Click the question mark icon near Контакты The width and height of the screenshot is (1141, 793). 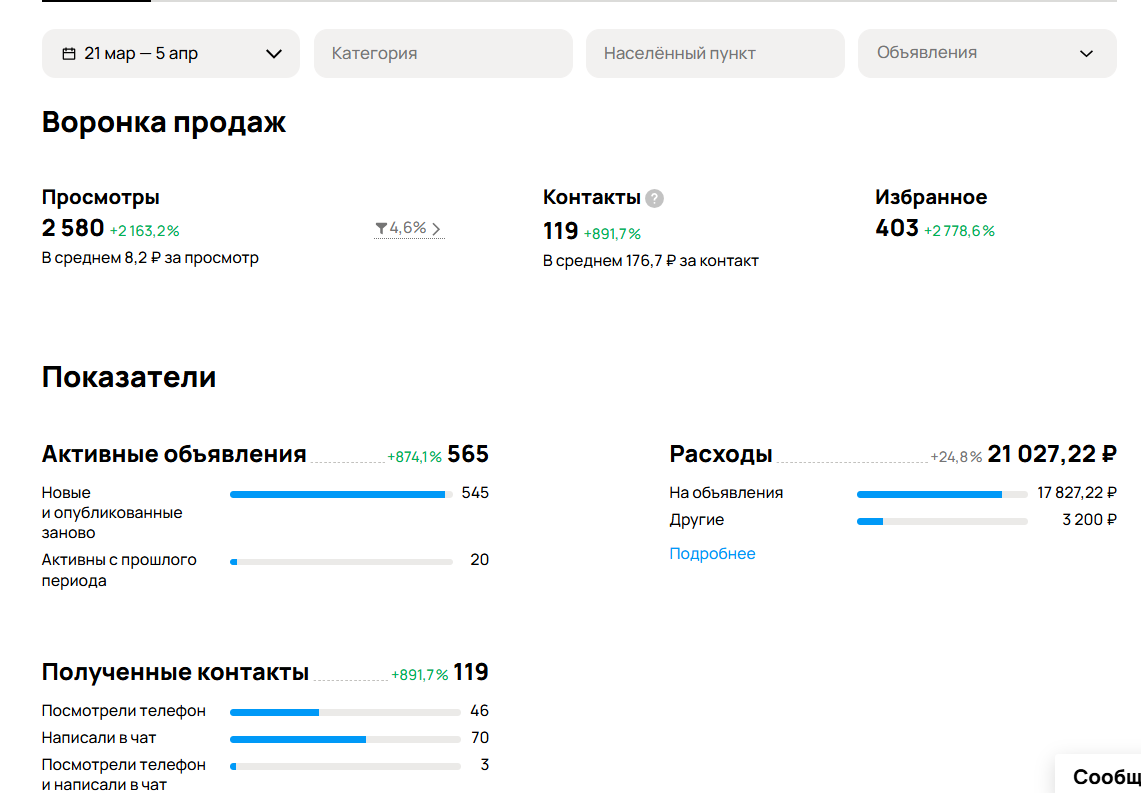click(654, 198)
